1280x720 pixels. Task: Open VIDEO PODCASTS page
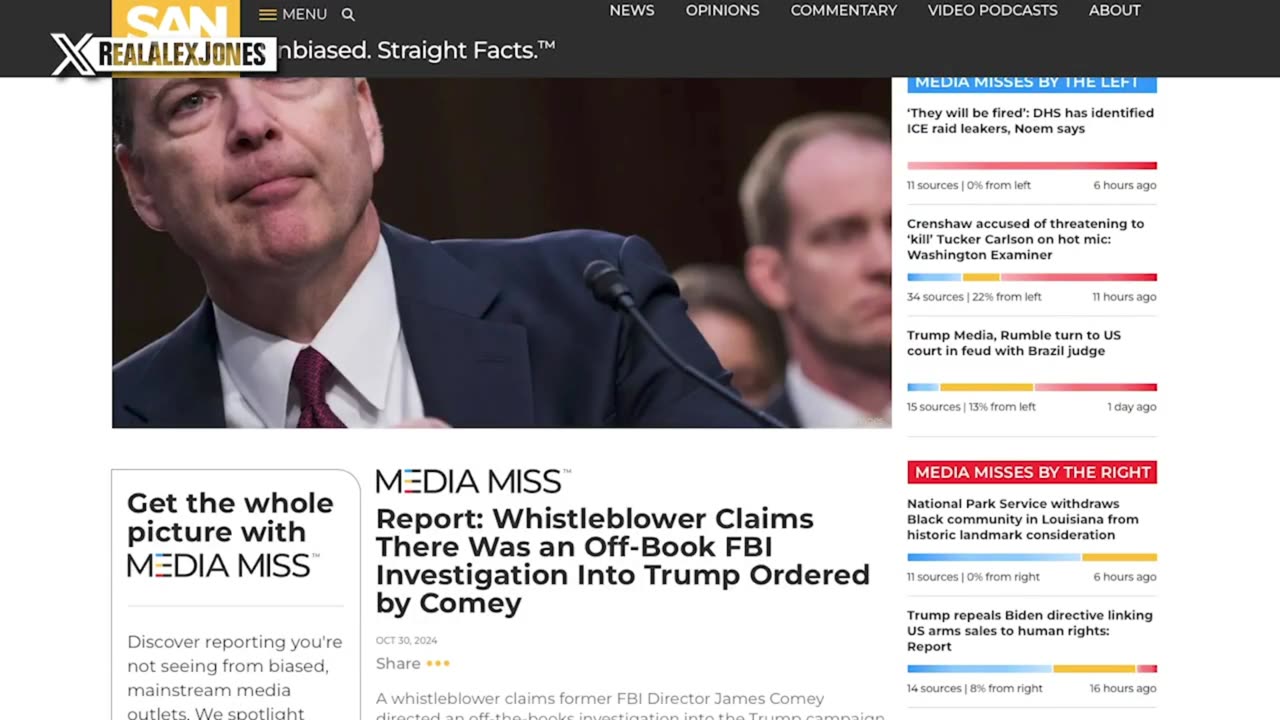coord(992,11)
